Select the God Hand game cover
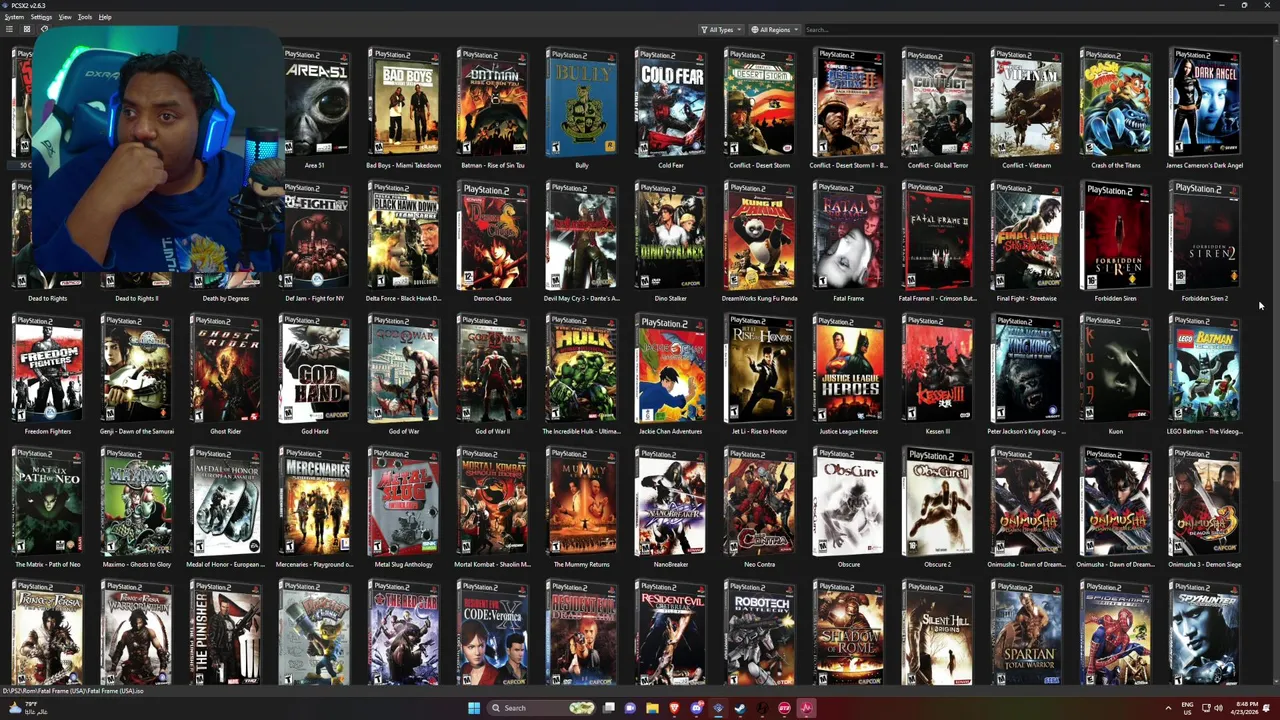 pyautogui.click(x=315, y=369)
